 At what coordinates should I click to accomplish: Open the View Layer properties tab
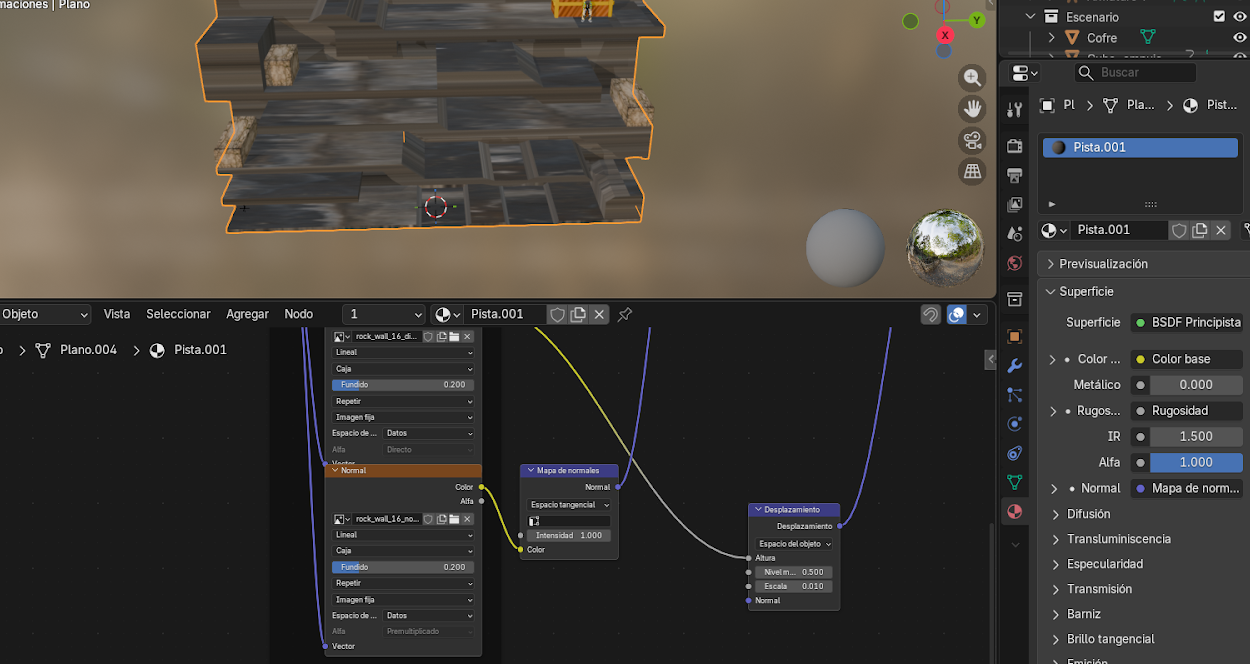click(x=1015, y=205)
